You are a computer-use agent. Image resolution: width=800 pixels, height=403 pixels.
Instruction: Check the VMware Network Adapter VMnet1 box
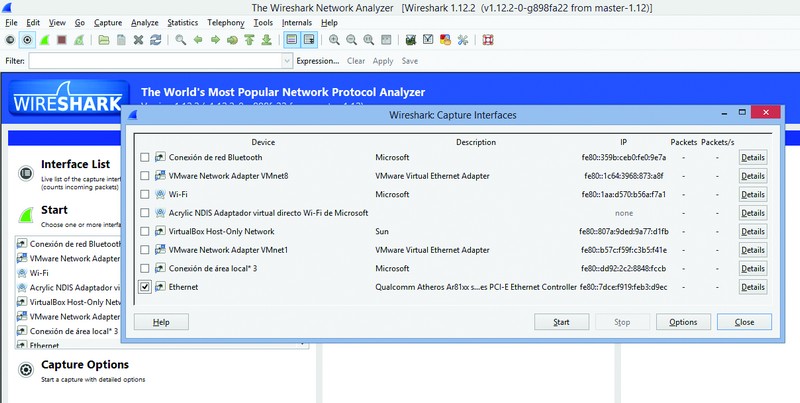pyautogui.click(x=145, y=250)
